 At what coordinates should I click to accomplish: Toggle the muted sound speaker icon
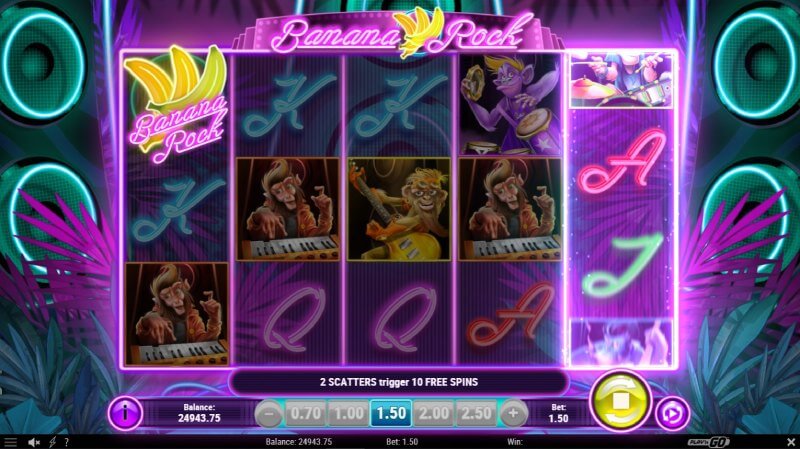coord(34,442)
